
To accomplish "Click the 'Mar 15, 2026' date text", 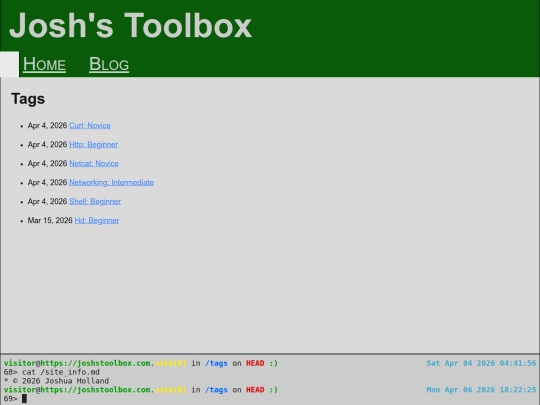I will click(50, 220).
